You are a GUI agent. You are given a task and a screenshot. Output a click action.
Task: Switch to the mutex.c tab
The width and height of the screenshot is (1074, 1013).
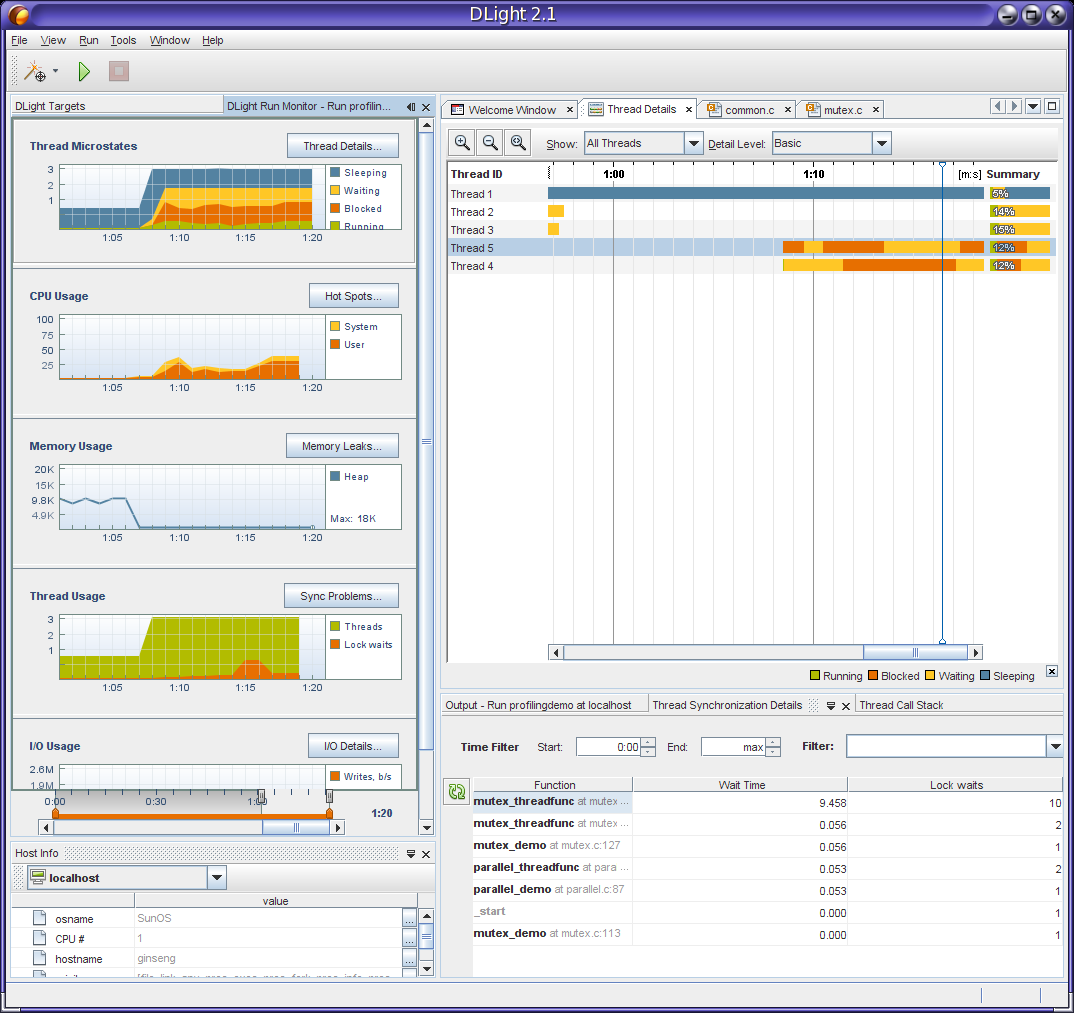point(842,110)
